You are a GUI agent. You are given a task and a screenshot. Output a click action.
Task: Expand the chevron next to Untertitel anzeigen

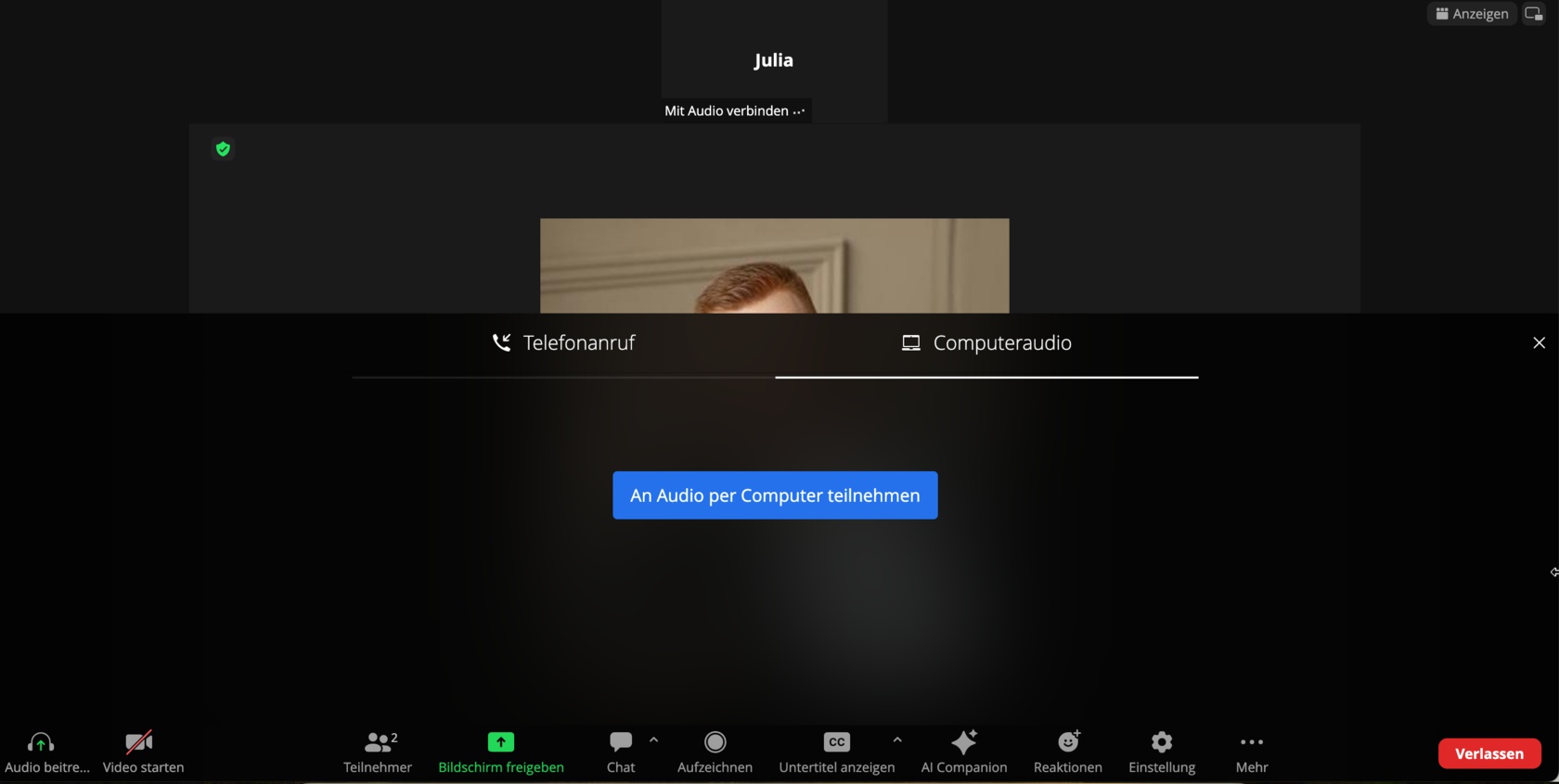[x=897, y=740]
